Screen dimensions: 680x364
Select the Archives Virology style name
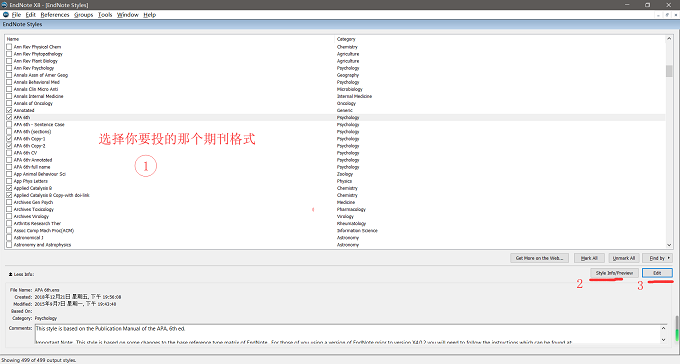coord(31,216)
